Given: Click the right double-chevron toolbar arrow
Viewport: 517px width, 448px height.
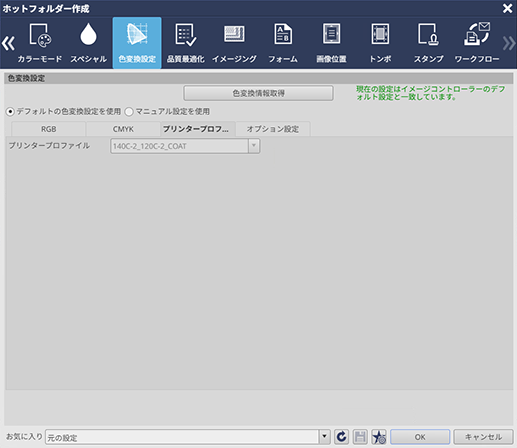Looking at the screenshot, I should 509,43.
